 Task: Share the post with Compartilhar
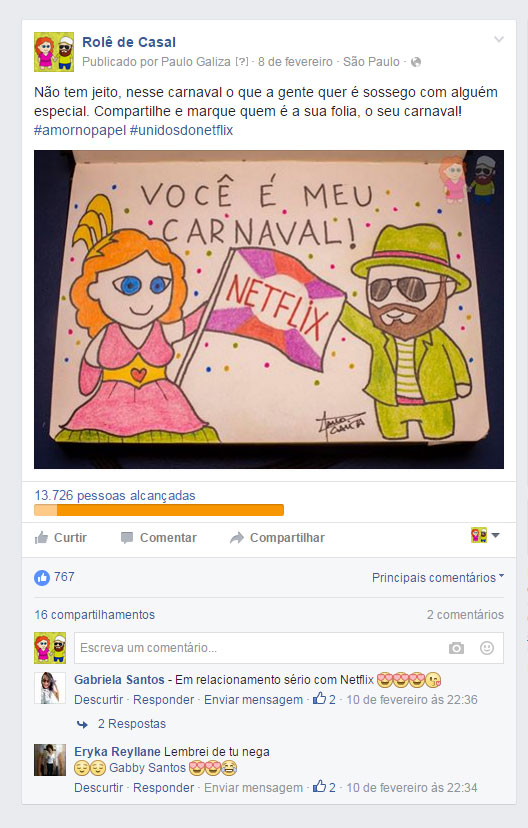pyautogui.click(x=277, y=538)
